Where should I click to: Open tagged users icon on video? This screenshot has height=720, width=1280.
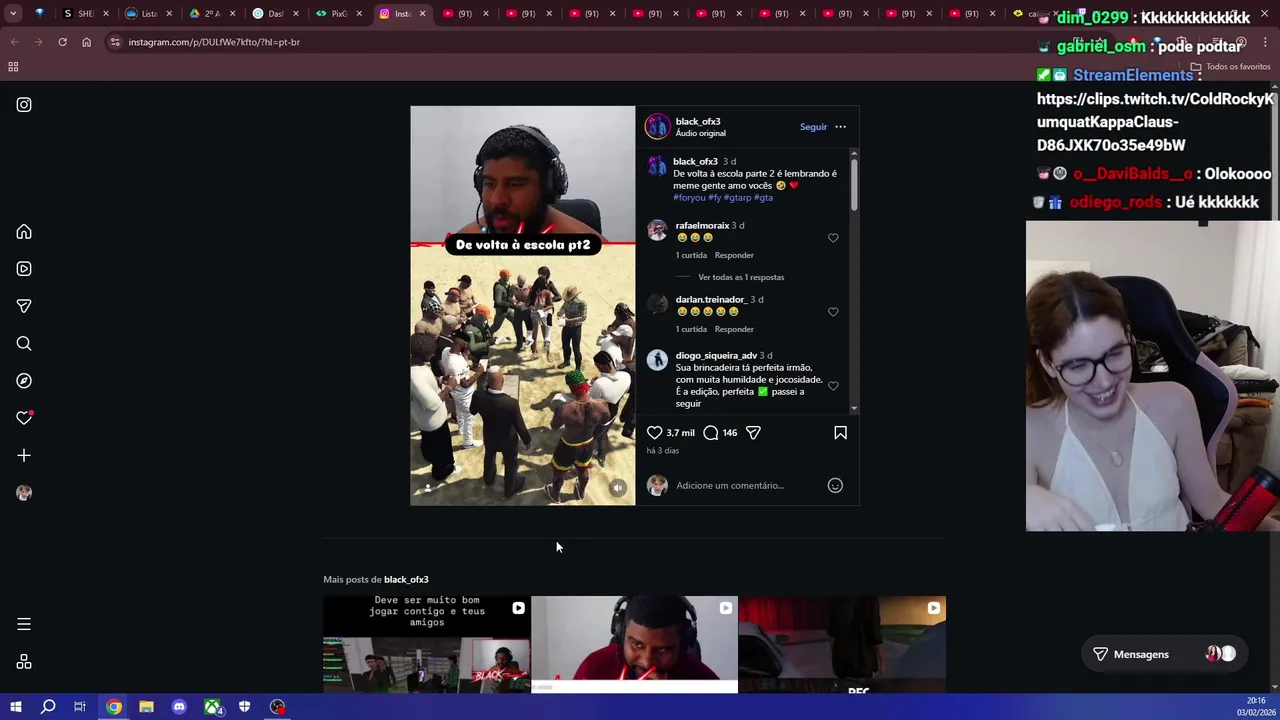(x=428, y=488)
